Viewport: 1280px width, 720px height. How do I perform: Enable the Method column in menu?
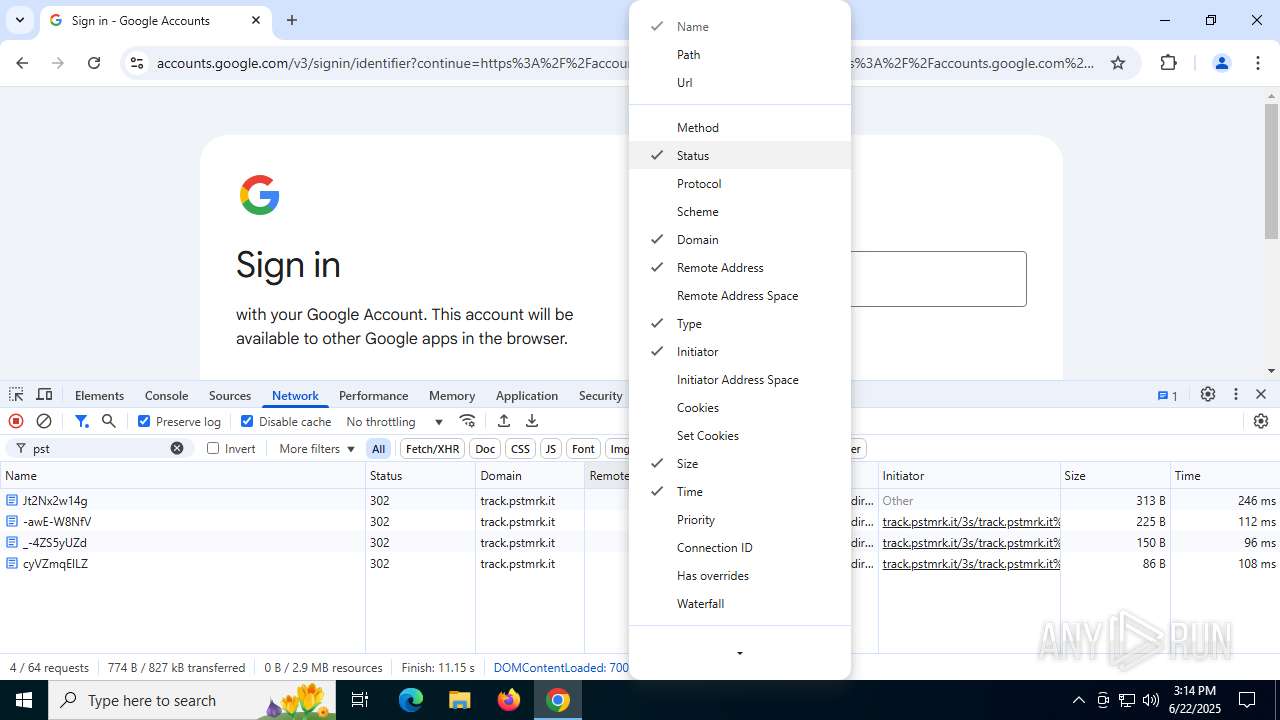point(740,128)
